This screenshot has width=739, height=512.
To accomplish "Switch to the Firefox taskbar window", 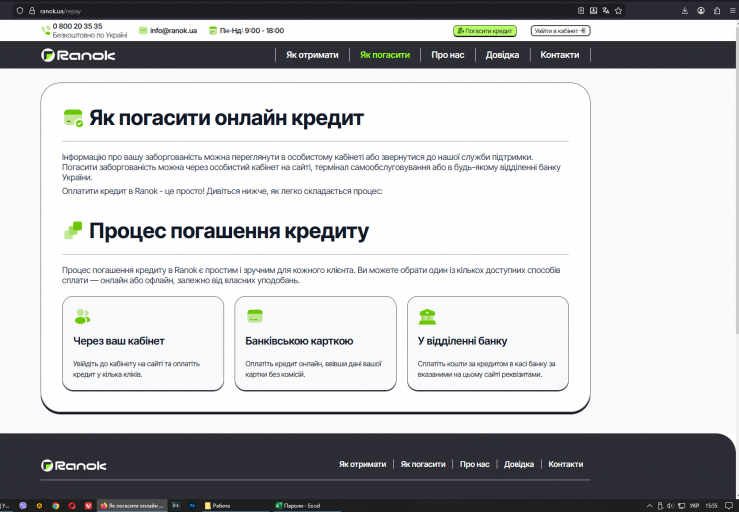I will [132, 505].
